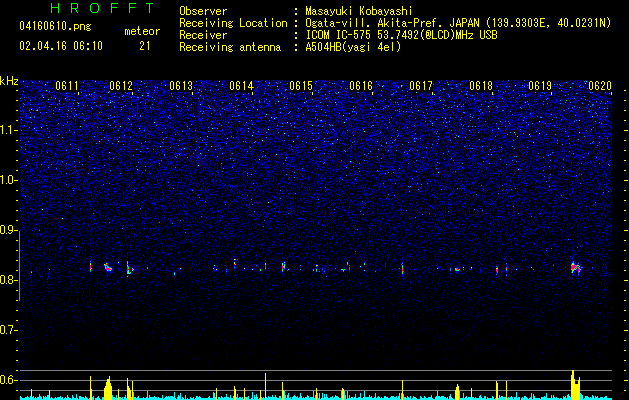Click the 0613 time marker

coord(181,86)
